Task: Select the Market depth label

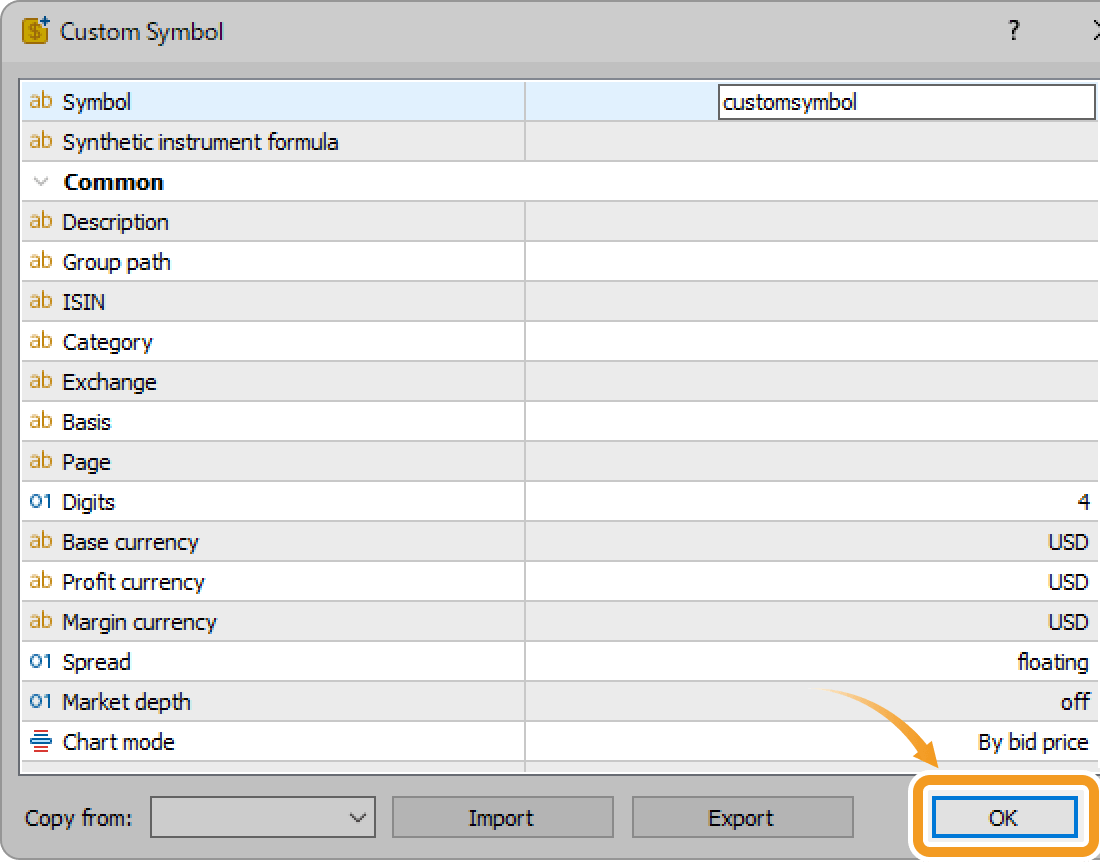Action: [126, 702]
